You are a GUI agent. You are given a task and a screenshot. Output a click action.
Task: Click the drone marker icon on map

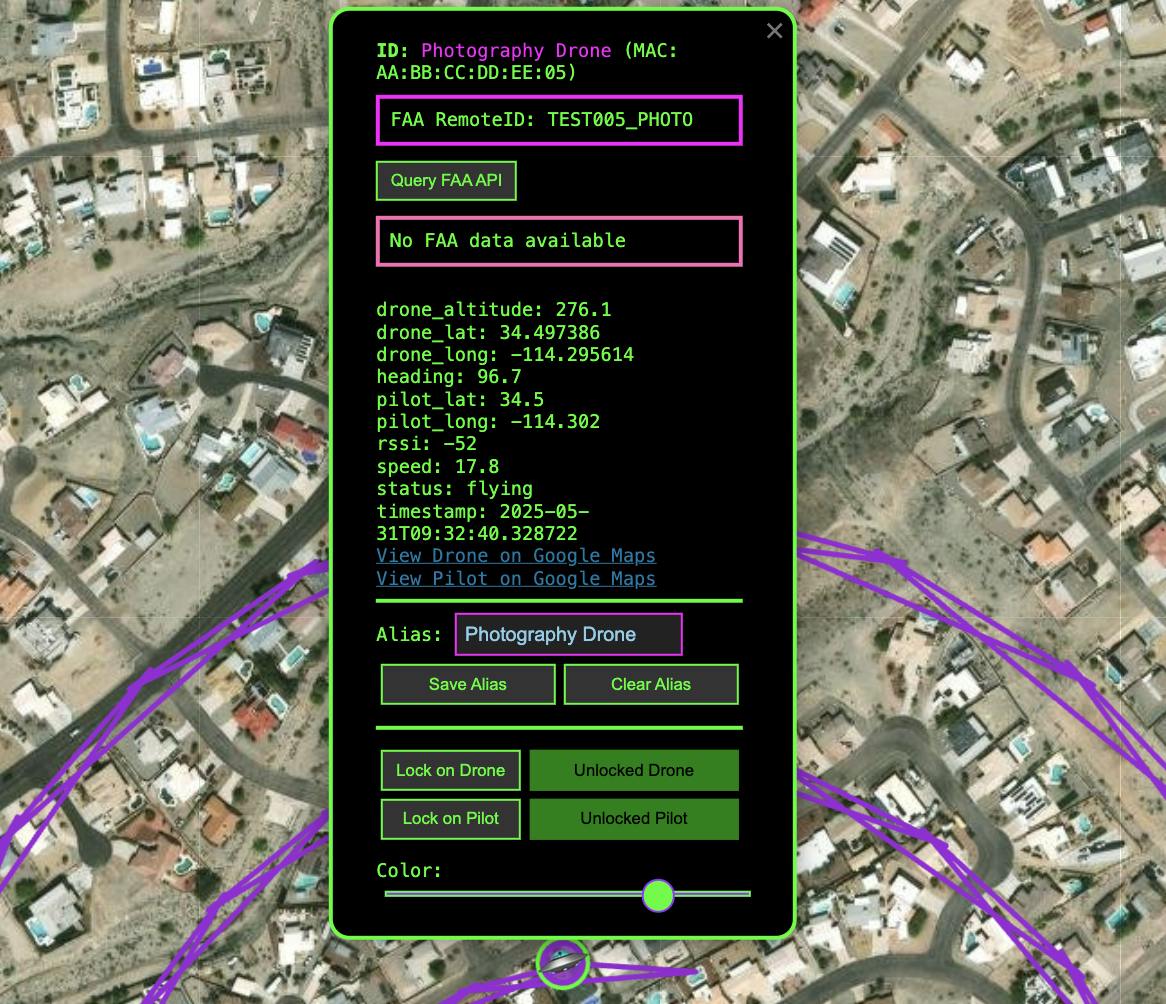click(562, 962)
